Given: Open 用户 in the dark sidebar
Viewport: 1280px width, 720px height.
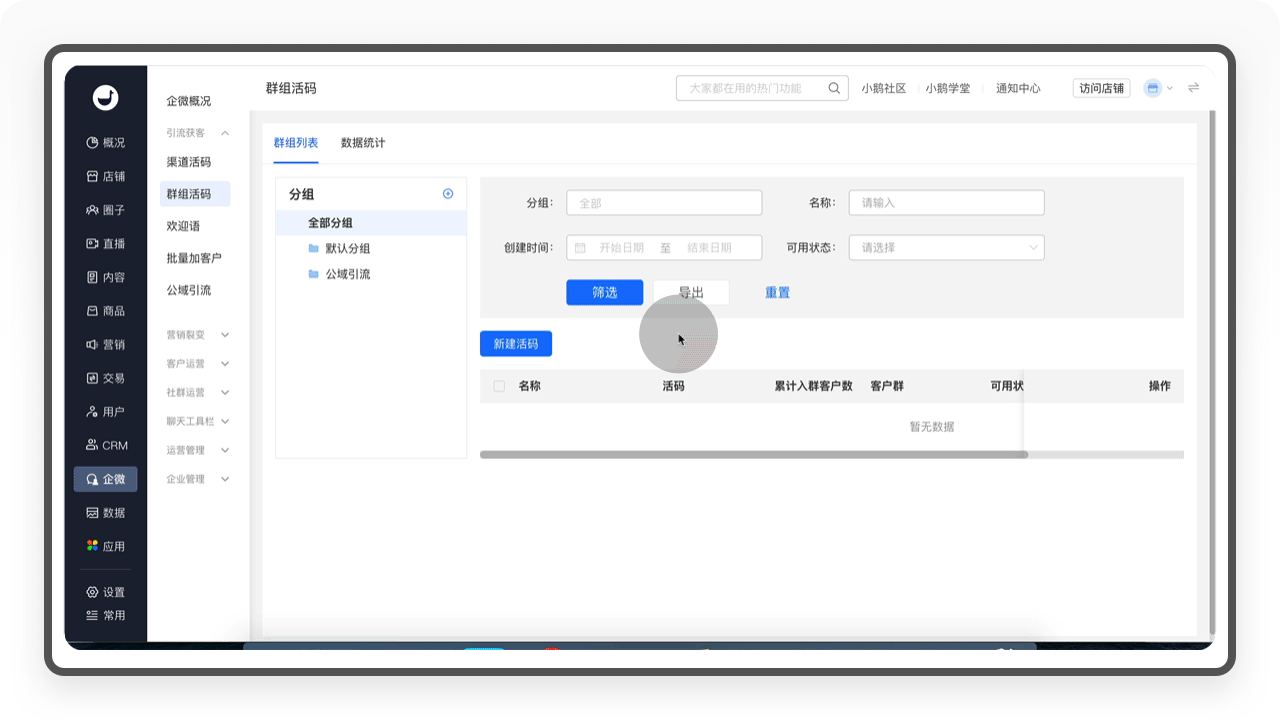Looking at the screenshot, I should click(105, 411).
